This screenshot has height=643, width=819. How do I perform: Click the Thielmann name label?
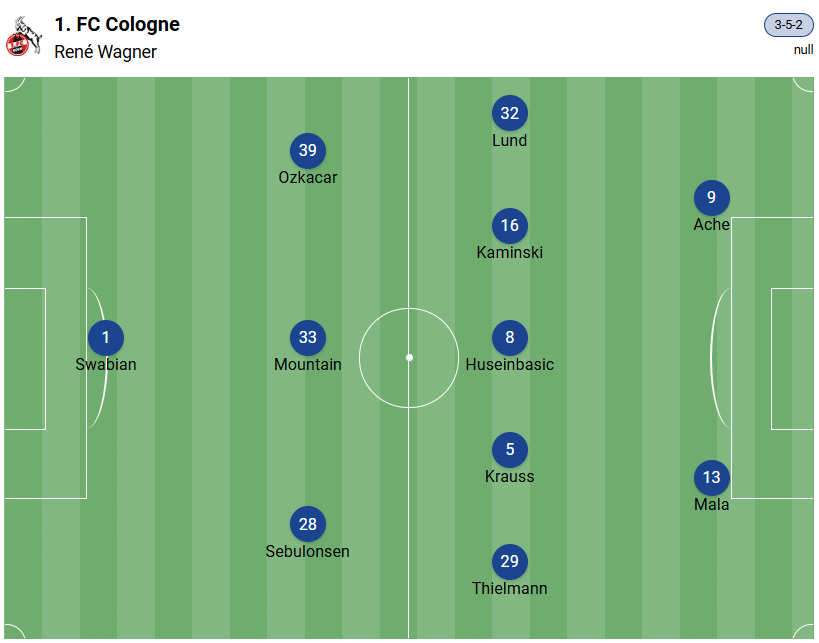click(x=510, y=589)
